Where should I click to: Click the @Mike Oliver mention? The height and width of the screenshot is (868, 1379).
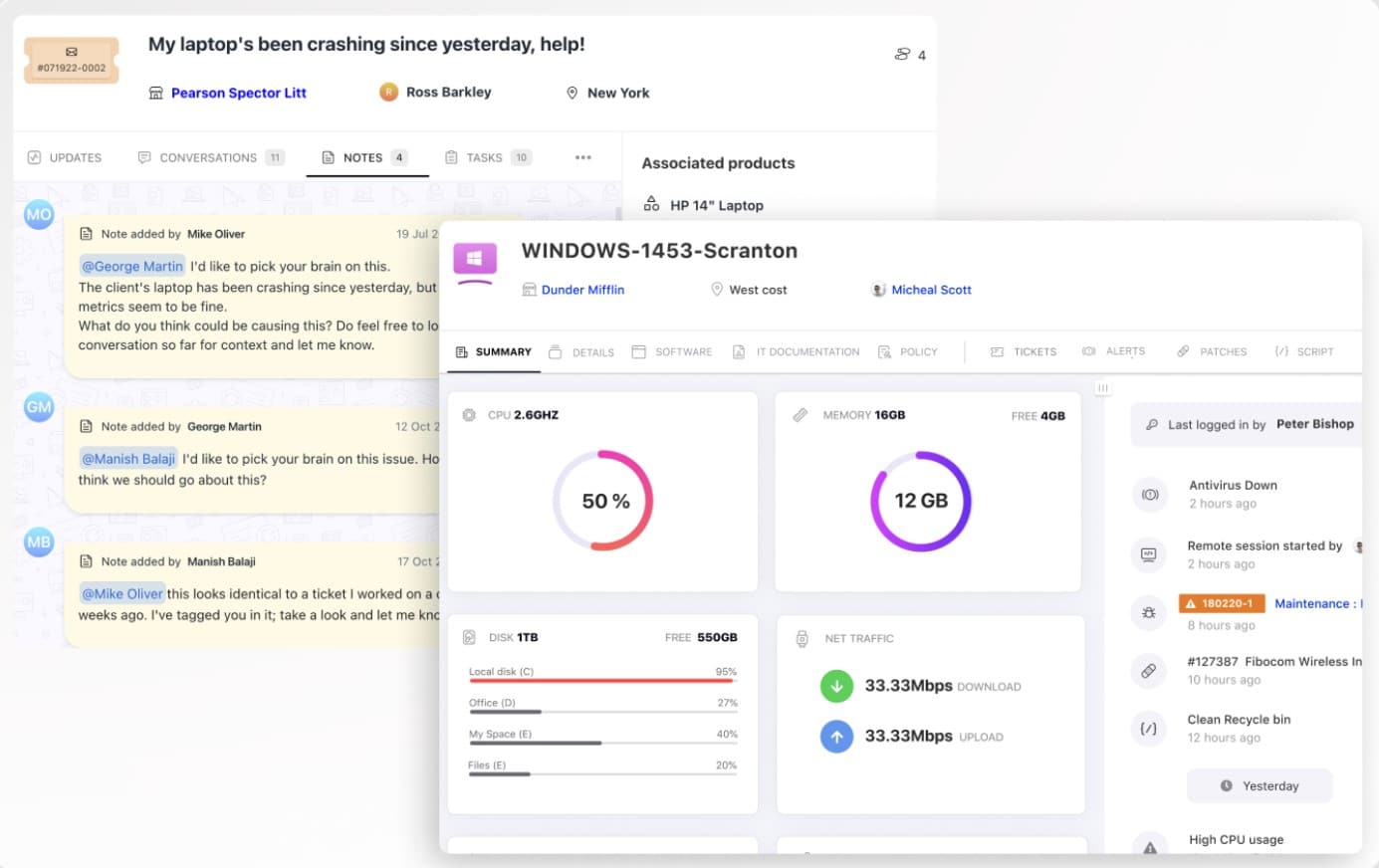[x=121, y=593]
